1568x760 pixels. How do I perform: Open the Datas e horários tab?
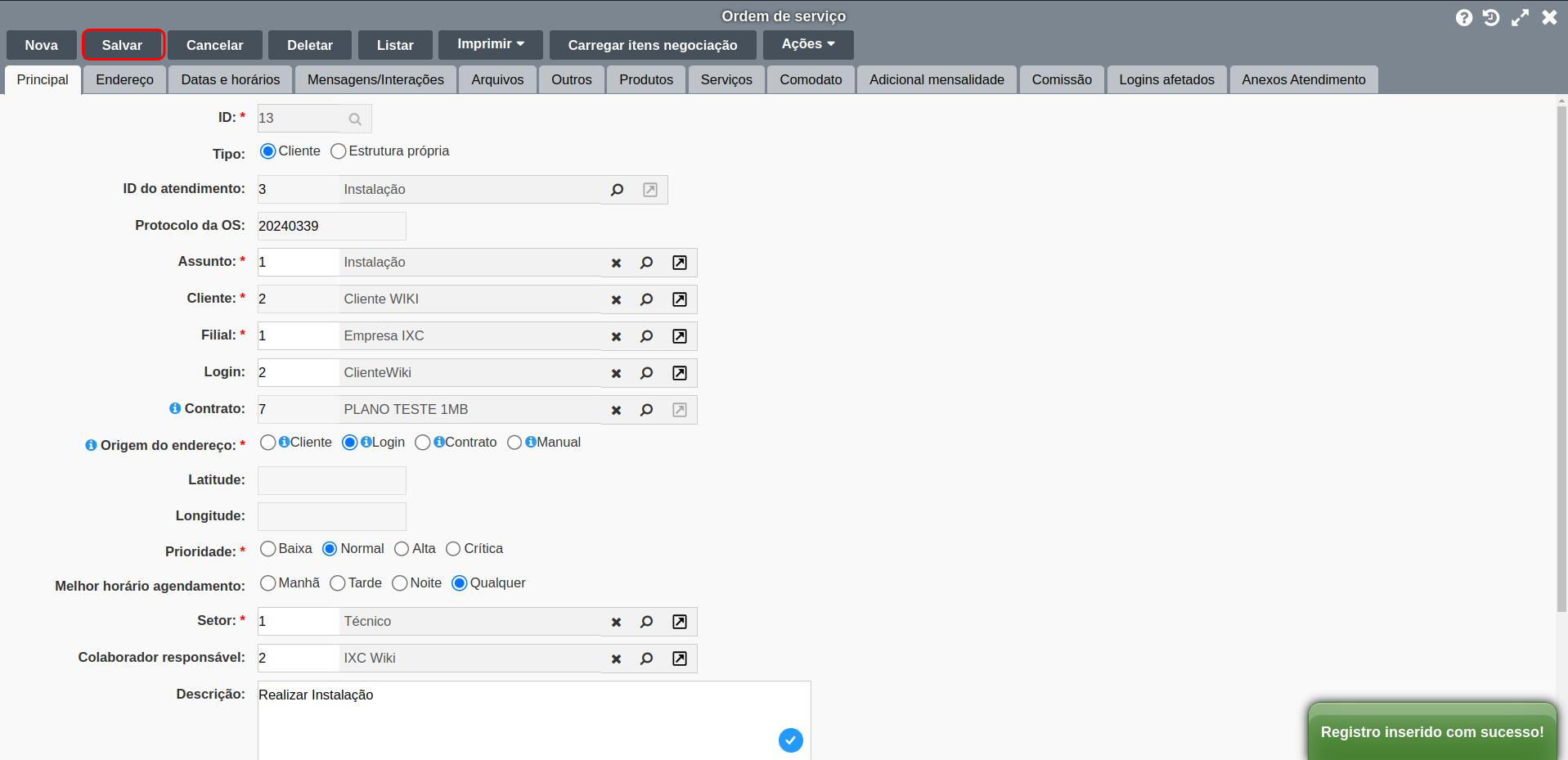click(231, 80)
